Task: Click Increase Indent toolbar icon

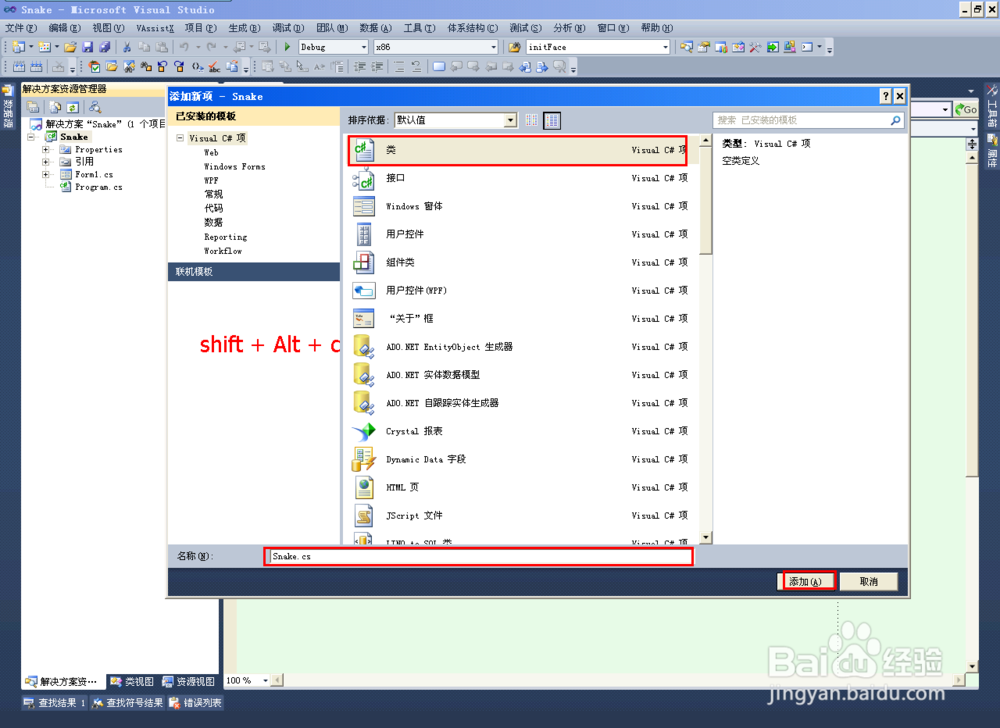Action: [378, 67]
